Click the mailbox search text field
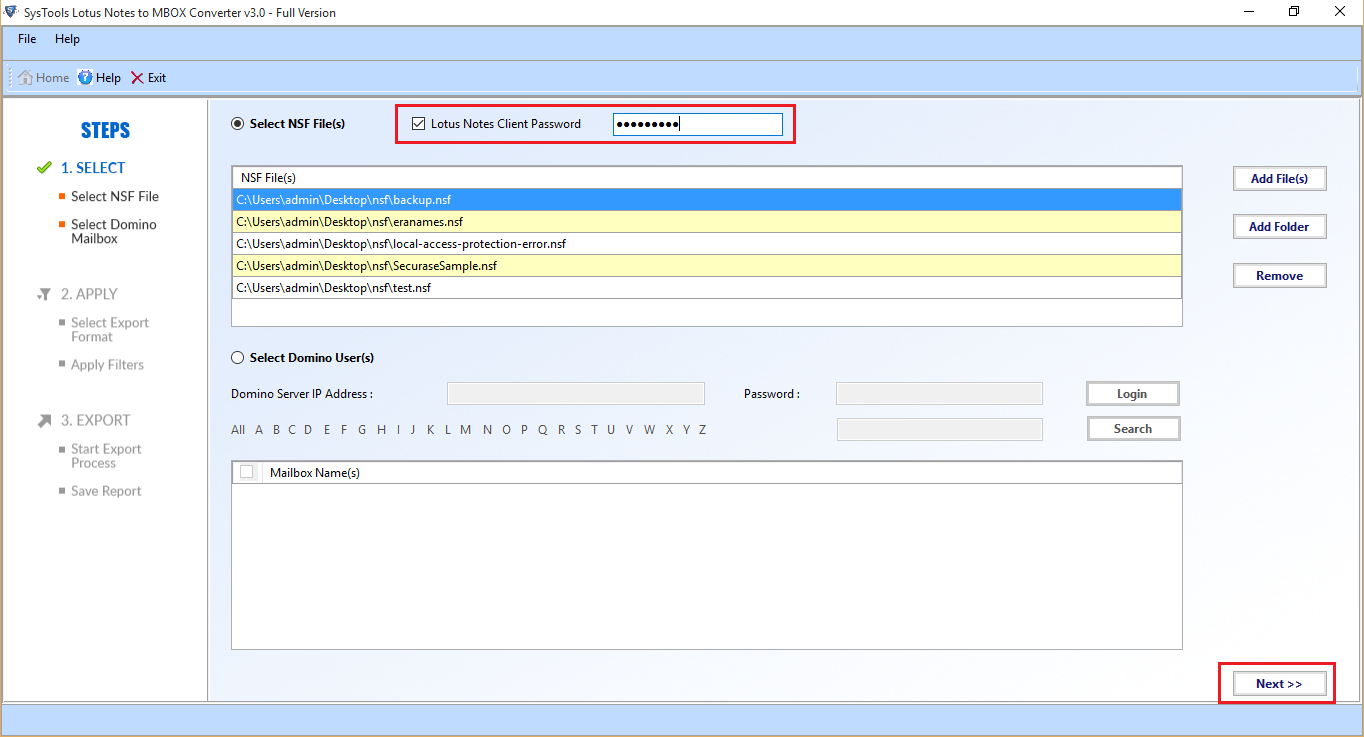 (x=939, y=429)
